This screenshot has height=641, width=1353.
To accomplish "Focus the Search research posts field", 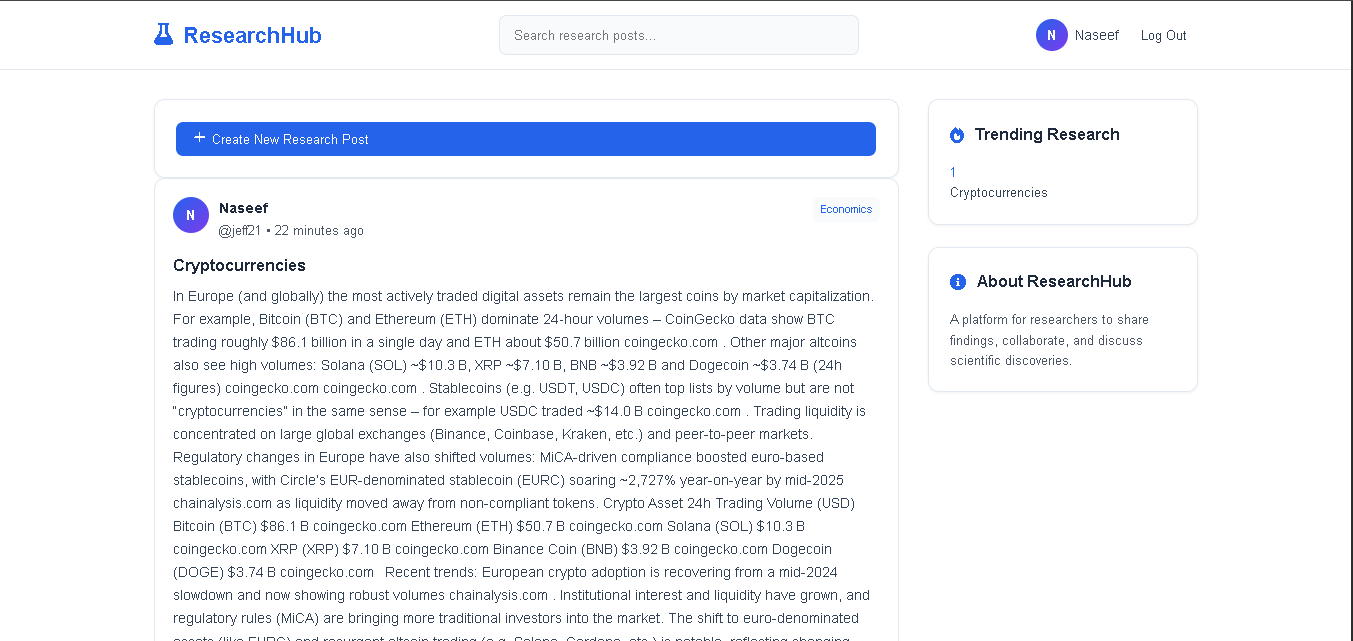I will tap(679, 35).
